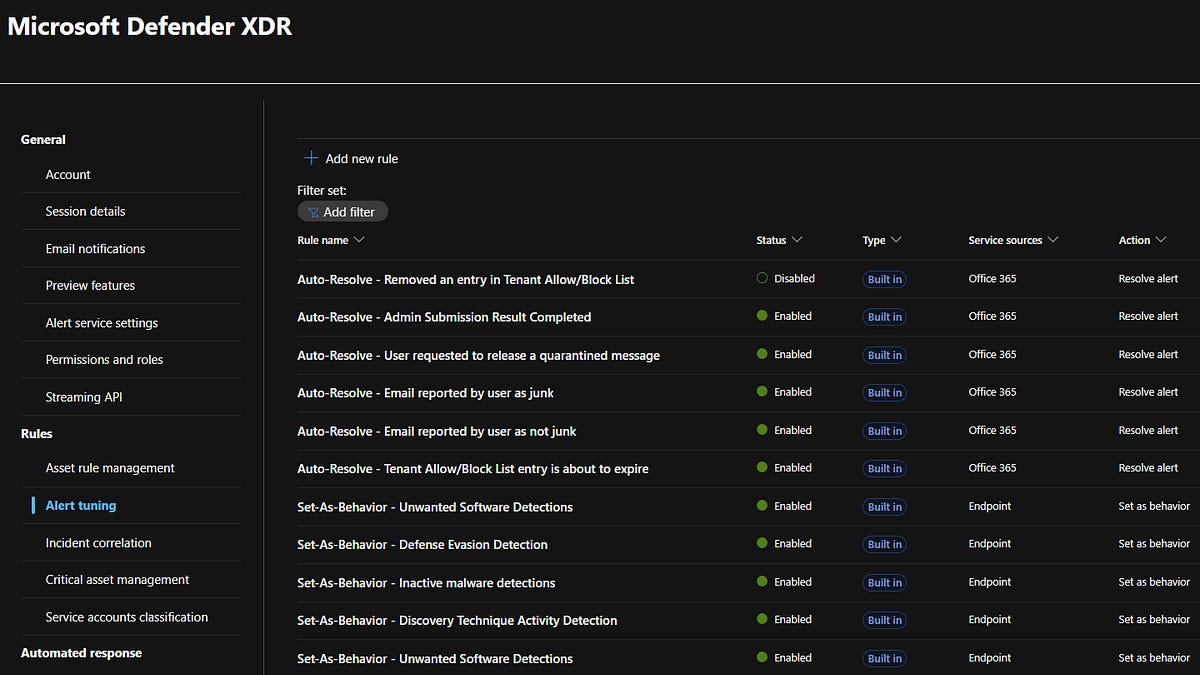Go to Asset rule management
Image resolution: width=1200 pixels, height=675 pixels.
pyautogui.click(x=110, y=468)
